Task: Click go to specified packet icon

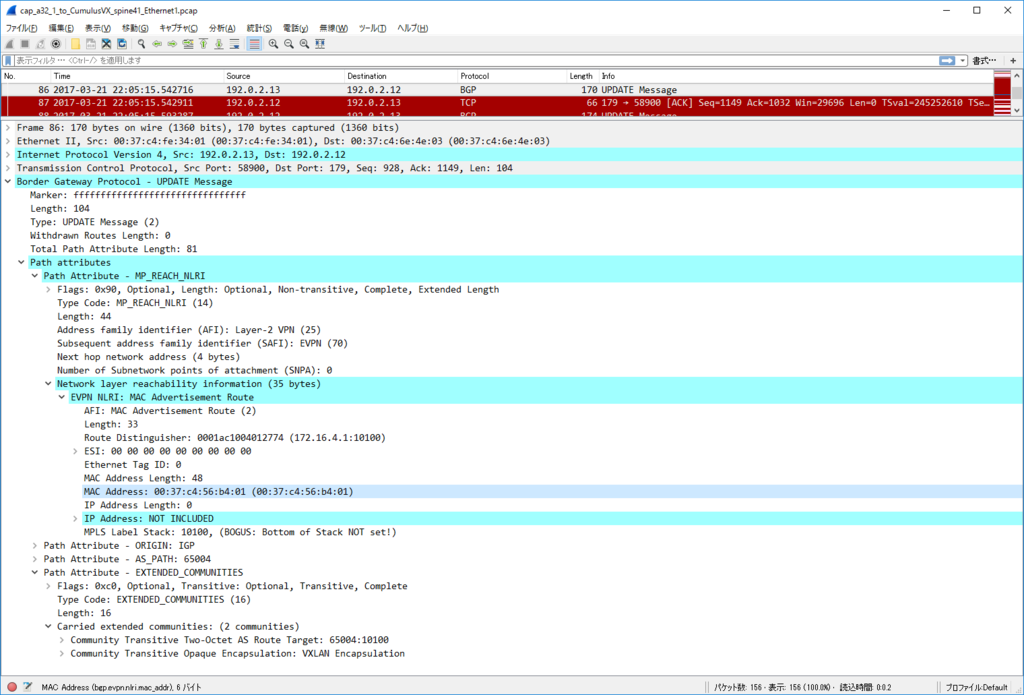Action: [188, 44]
